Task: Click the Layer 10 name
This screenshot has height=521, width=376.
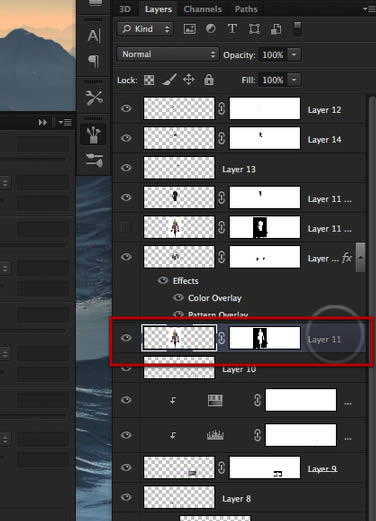Action: 239,369
